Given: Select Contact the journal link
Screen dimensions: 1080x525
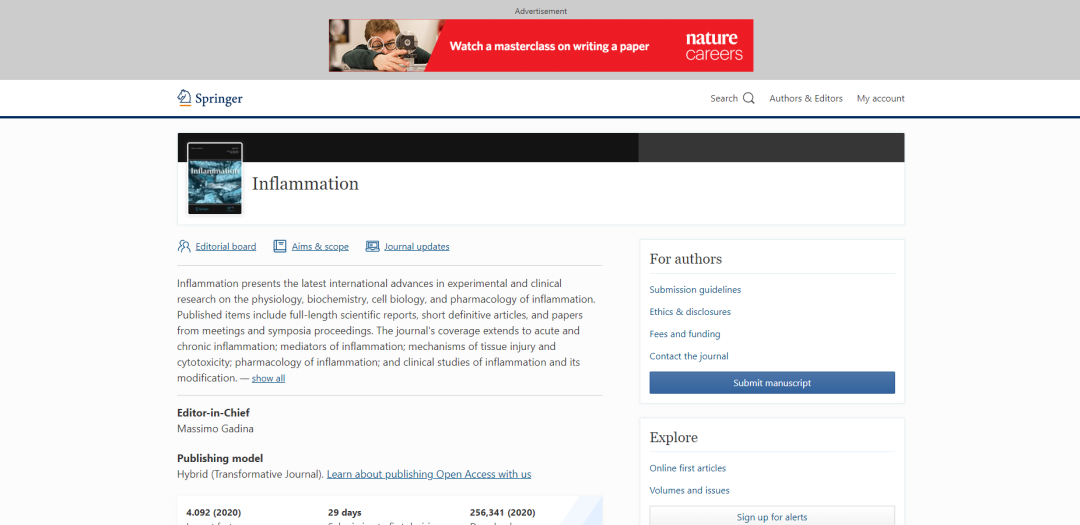Looking at the screenshot, I should [x=688, y=356].
